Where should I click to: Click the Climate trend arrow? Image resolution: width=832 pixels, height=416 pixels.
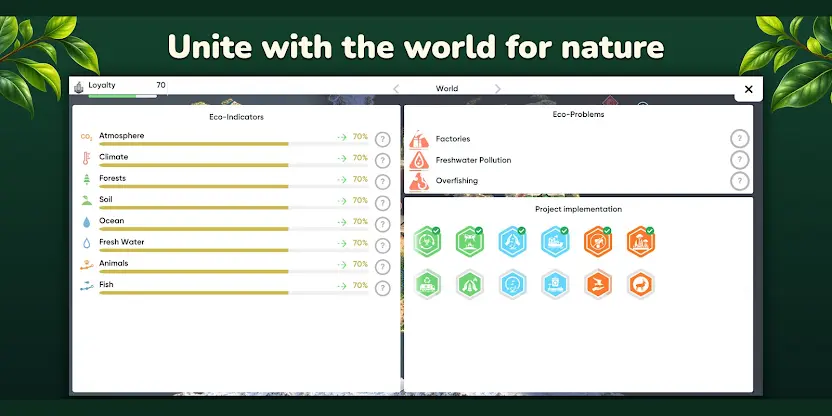(x=342, y=158)
